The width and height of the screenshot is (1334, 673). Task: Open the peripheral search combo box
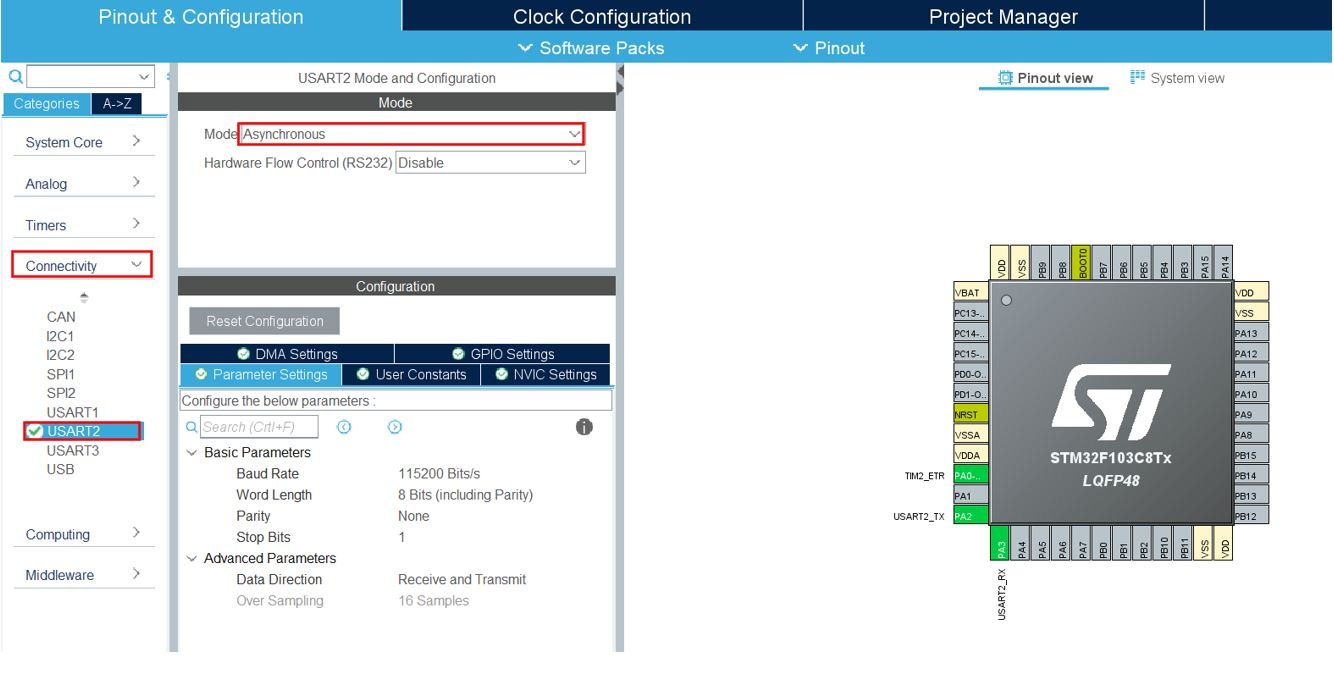point(91,76)
